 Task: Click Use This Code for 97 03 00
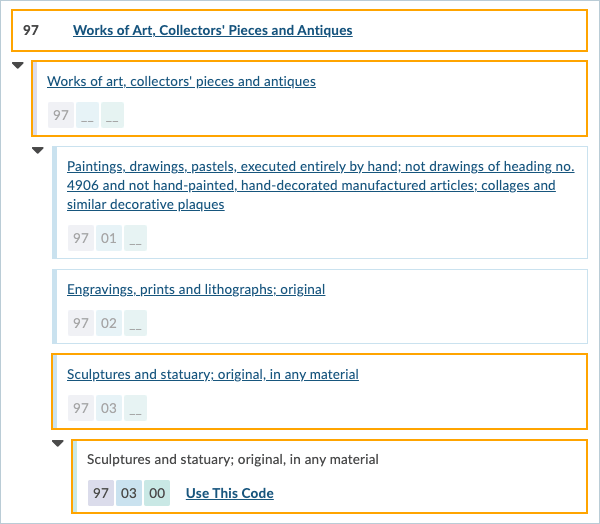pyautogui.click(x=229, y=493)
